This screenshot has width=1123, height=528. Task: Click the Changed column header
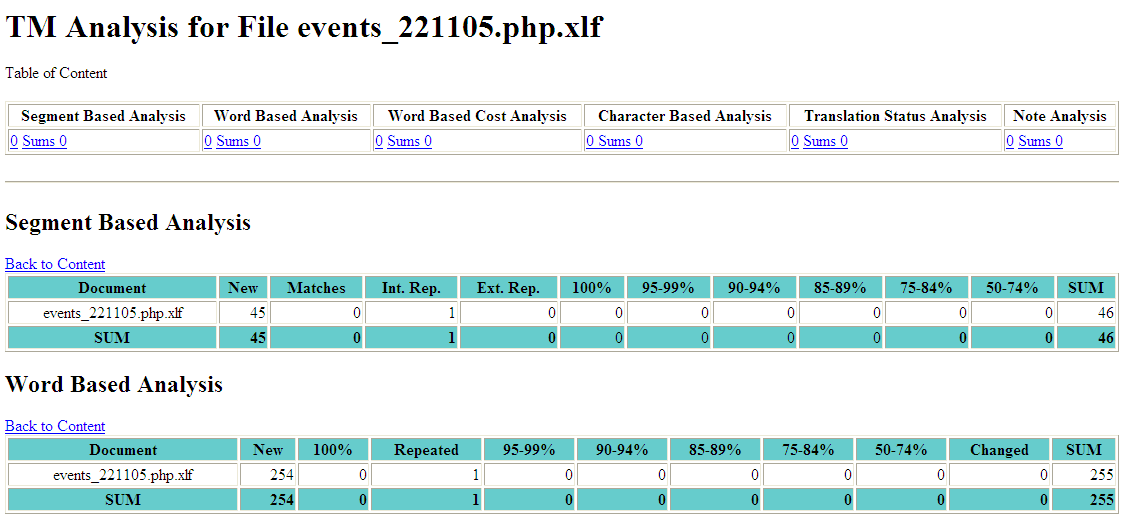tap(999, 450)
